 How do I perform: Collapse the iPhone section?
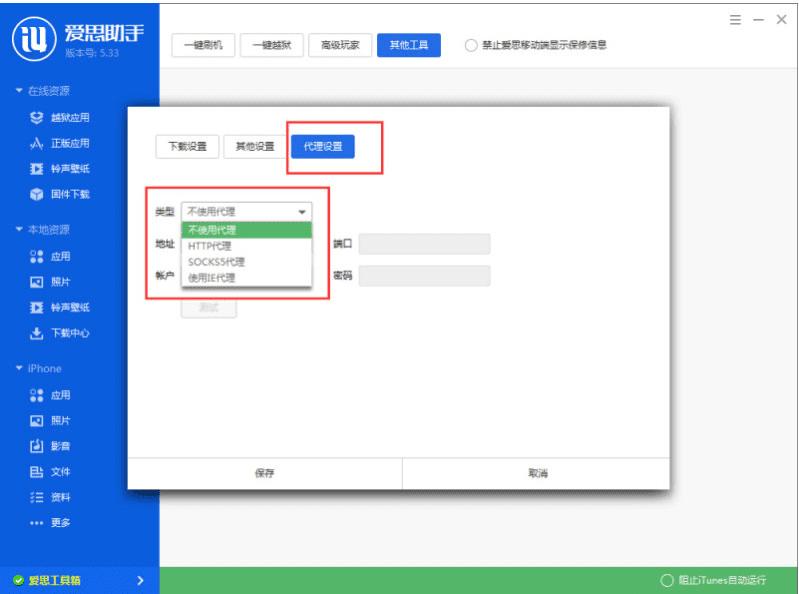pyautogui.click(x=19, y=368)
